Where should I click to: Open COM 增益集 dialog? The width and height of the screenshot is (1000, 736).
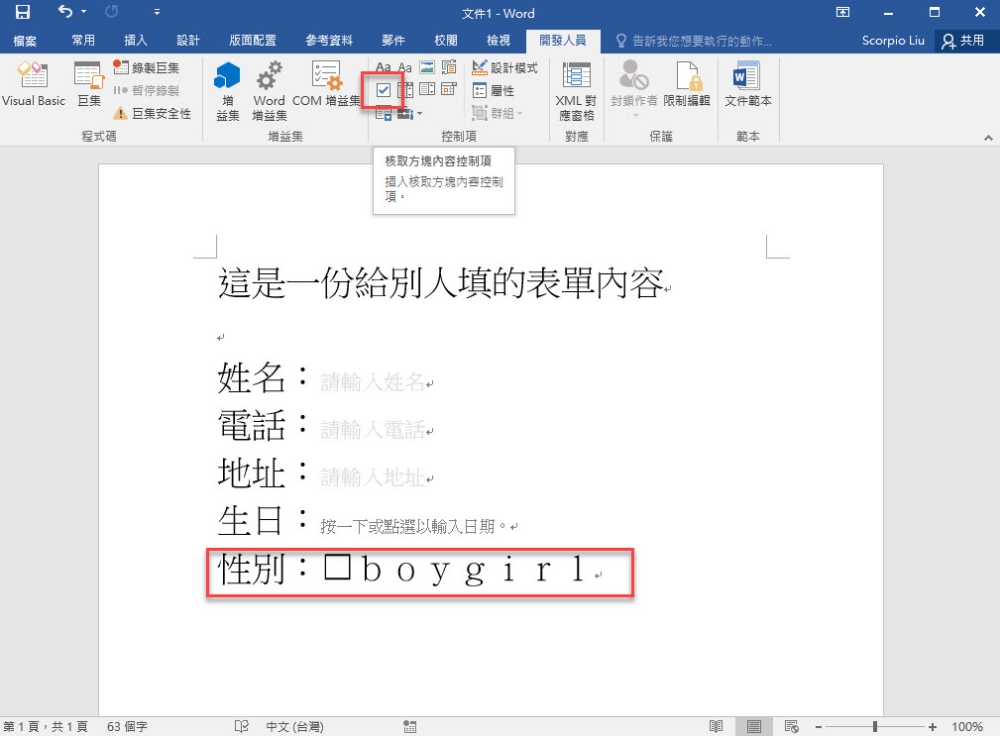tap(326, 84)
